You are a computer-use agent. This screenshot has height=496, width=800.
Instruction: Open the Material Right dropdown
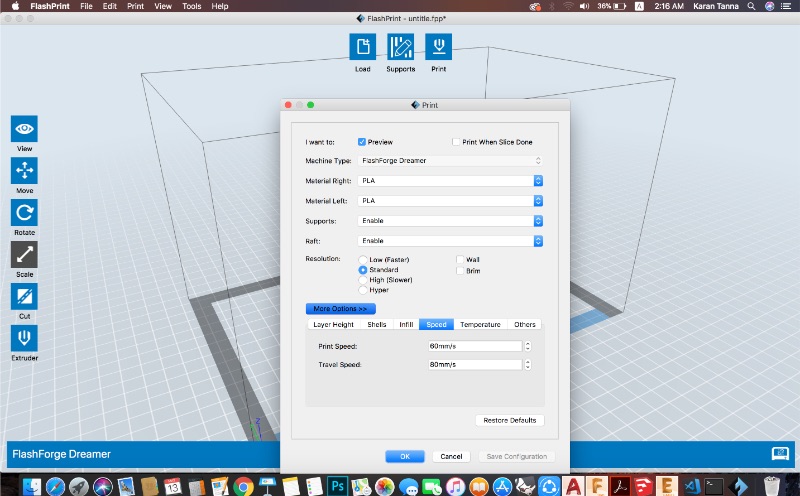pos(450,181)
